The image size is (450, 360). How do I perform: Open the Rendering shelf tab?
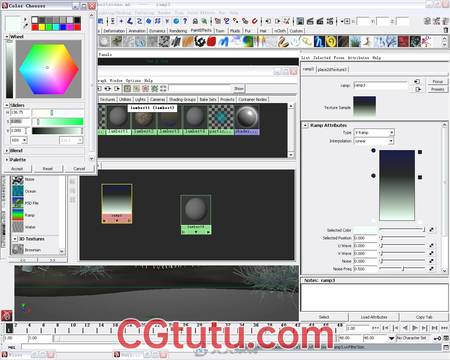pos(178,31)
